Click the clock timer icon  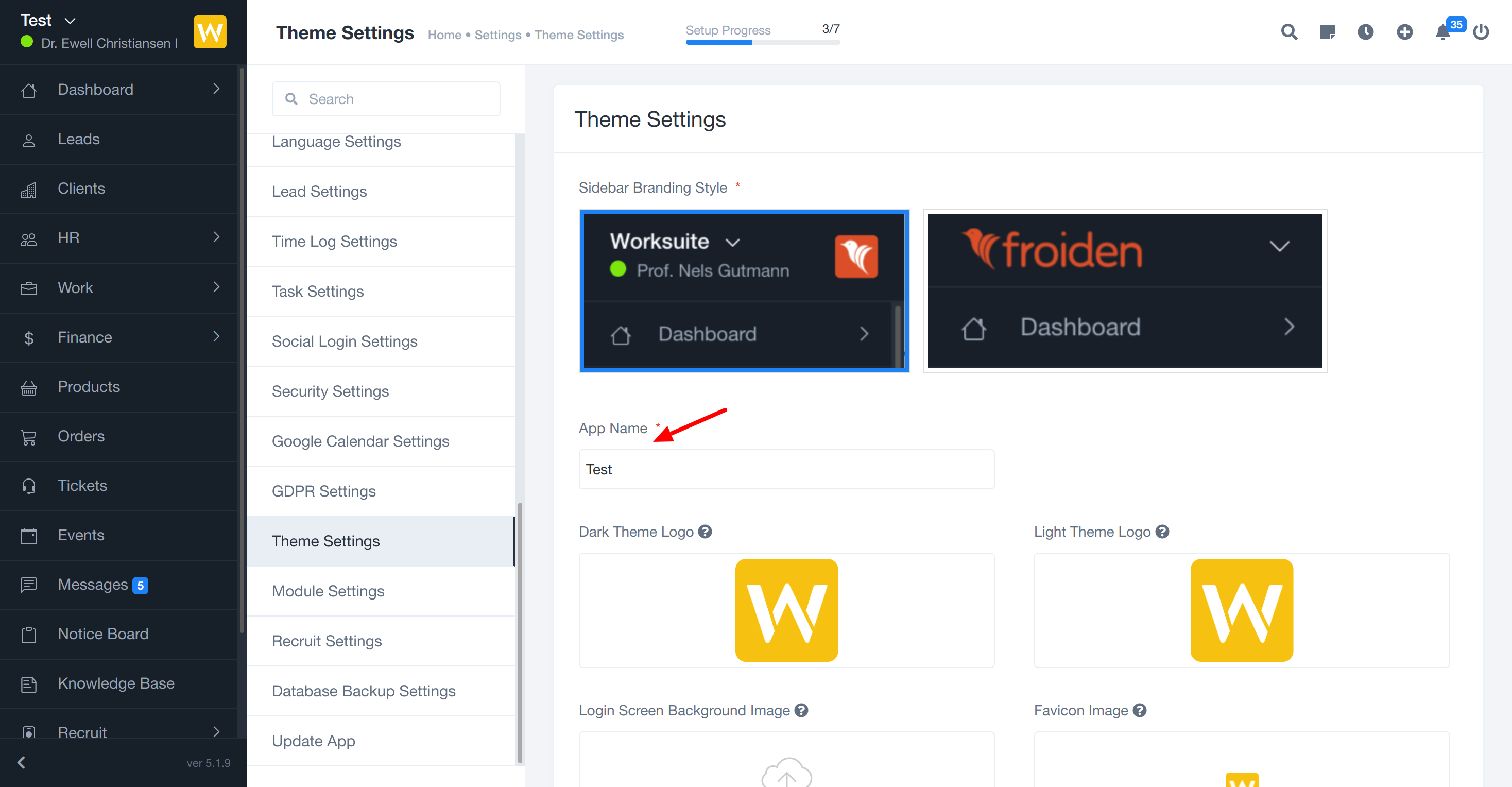pyautogui.click(x=1365, y=32)
